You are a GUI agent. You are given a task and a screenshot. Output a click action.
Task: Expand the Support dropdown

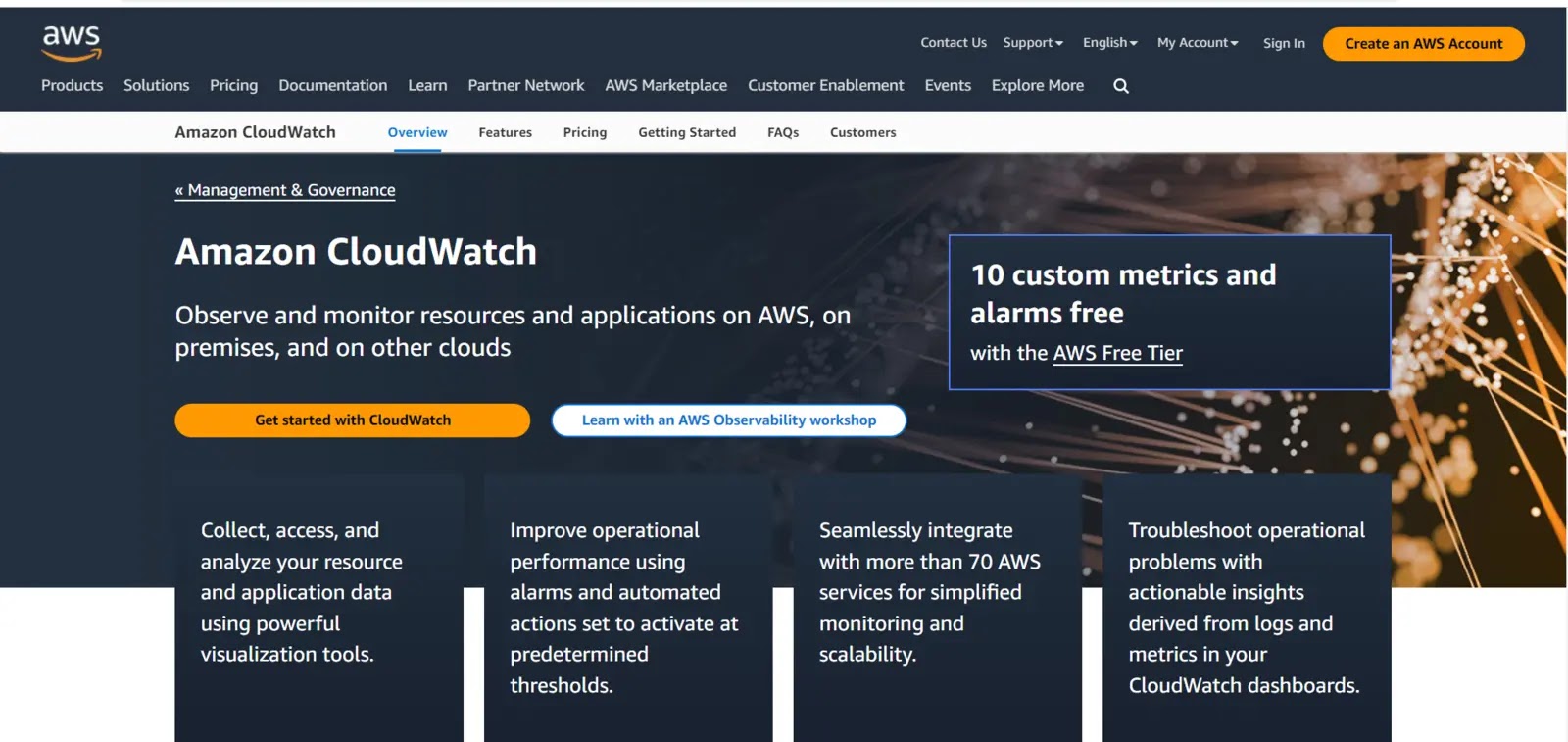pos(1033,43)
